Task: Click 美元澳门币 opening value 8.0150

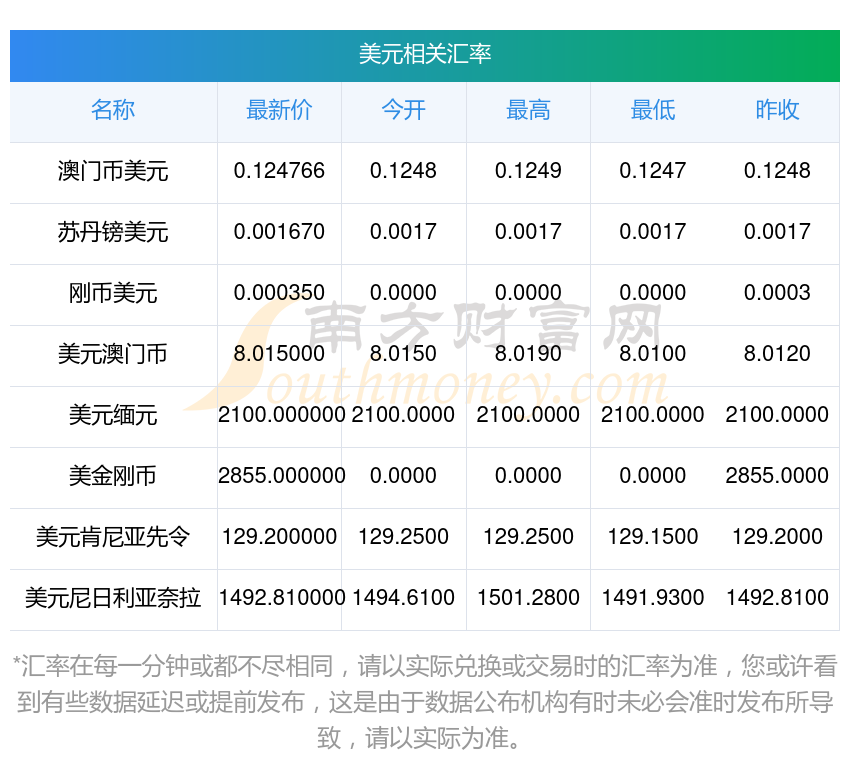Action: coord(403,353)
